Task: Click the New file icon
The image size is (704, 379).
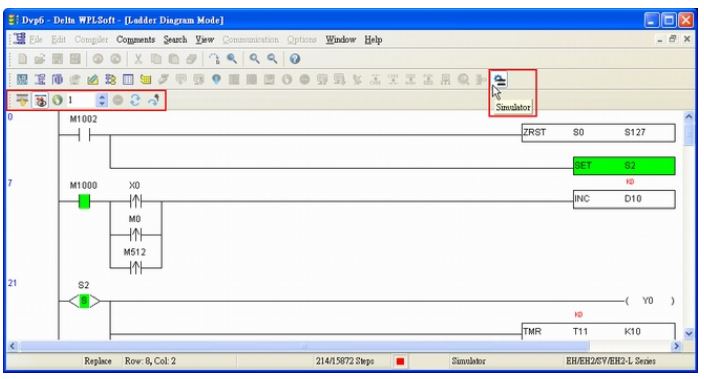Action: [x=22, y=59]
